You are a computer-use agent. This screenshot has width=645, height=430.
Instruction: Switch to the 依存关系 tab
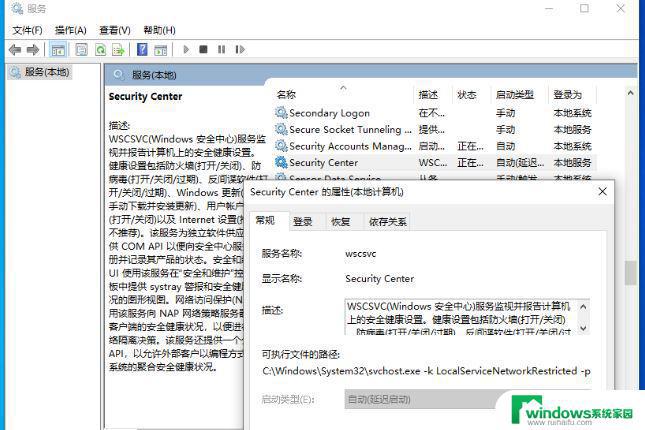point(387,222)
